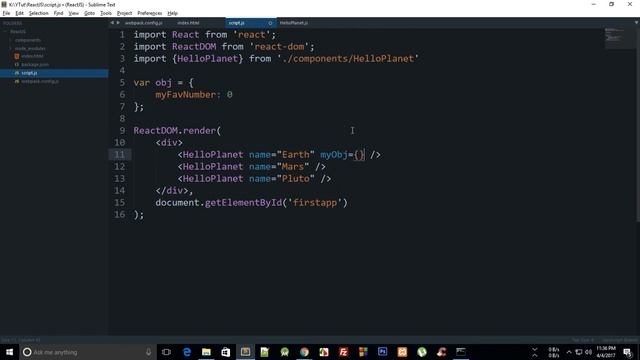Open Task View from the taskbar

point(166,352)
